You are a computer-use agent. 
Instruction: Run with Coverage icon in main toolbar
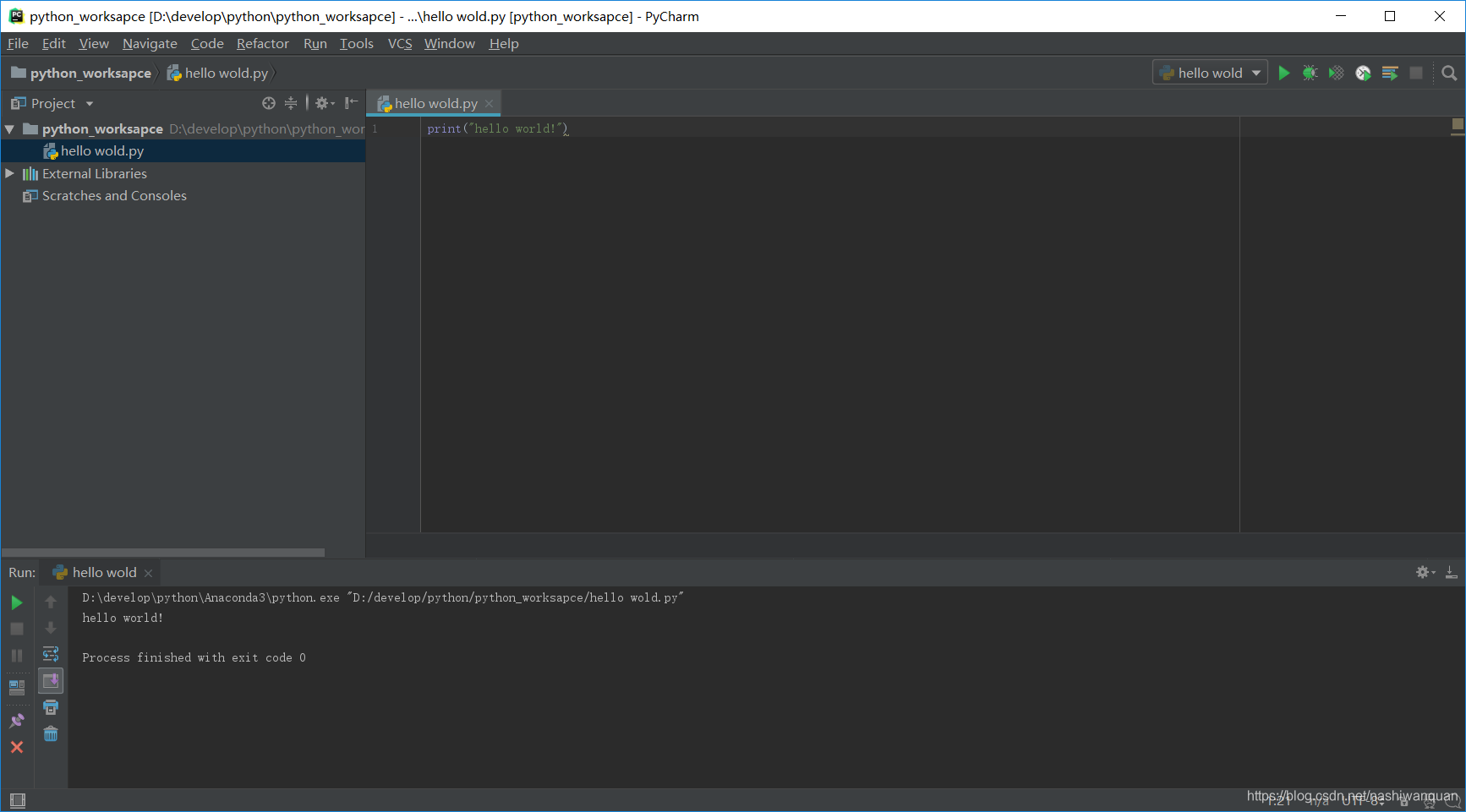[1336, 74]
